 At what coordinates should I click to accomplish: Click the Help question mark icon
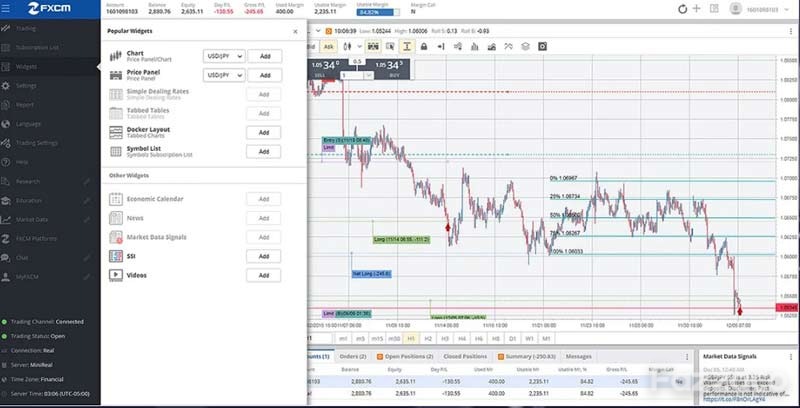6,162
